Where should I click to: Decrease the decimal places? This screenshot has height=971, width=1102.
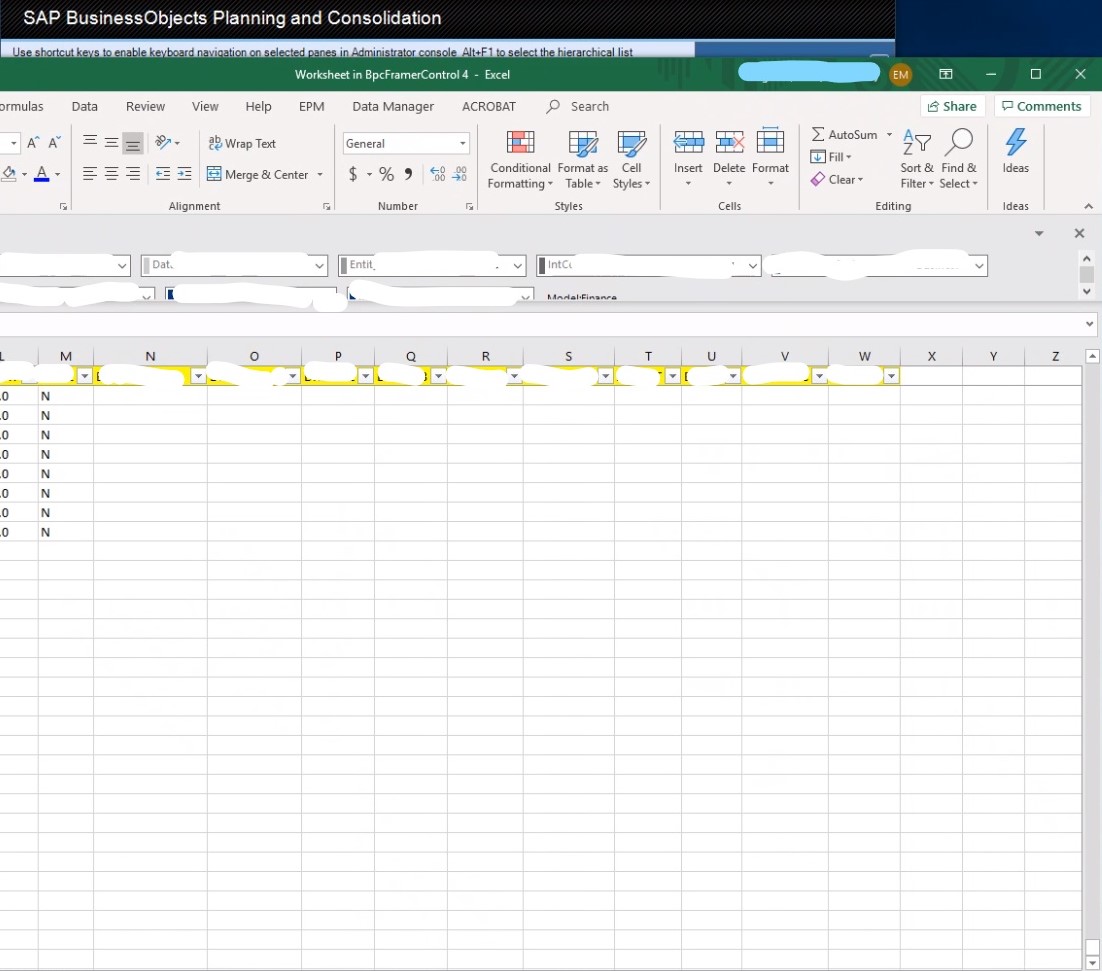pos(460,174)
